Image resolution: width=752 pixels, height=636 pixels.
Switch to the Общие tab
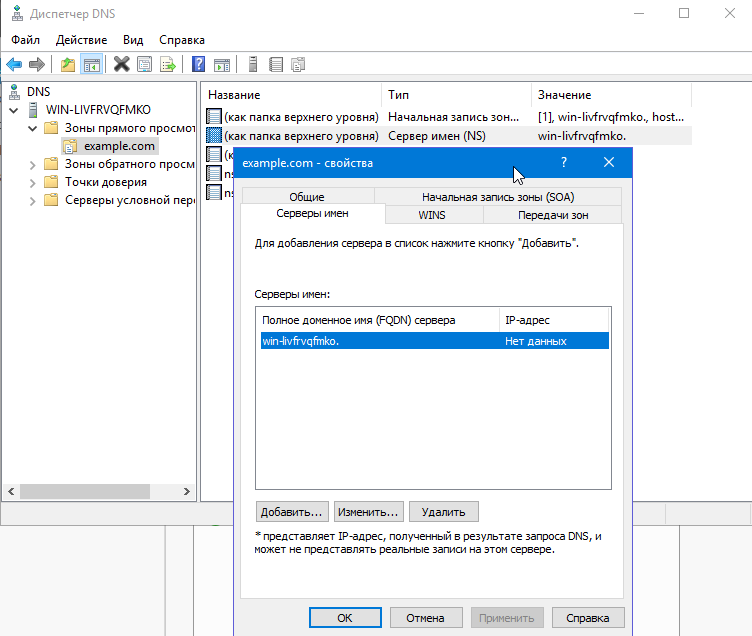[x=307, y=197]
